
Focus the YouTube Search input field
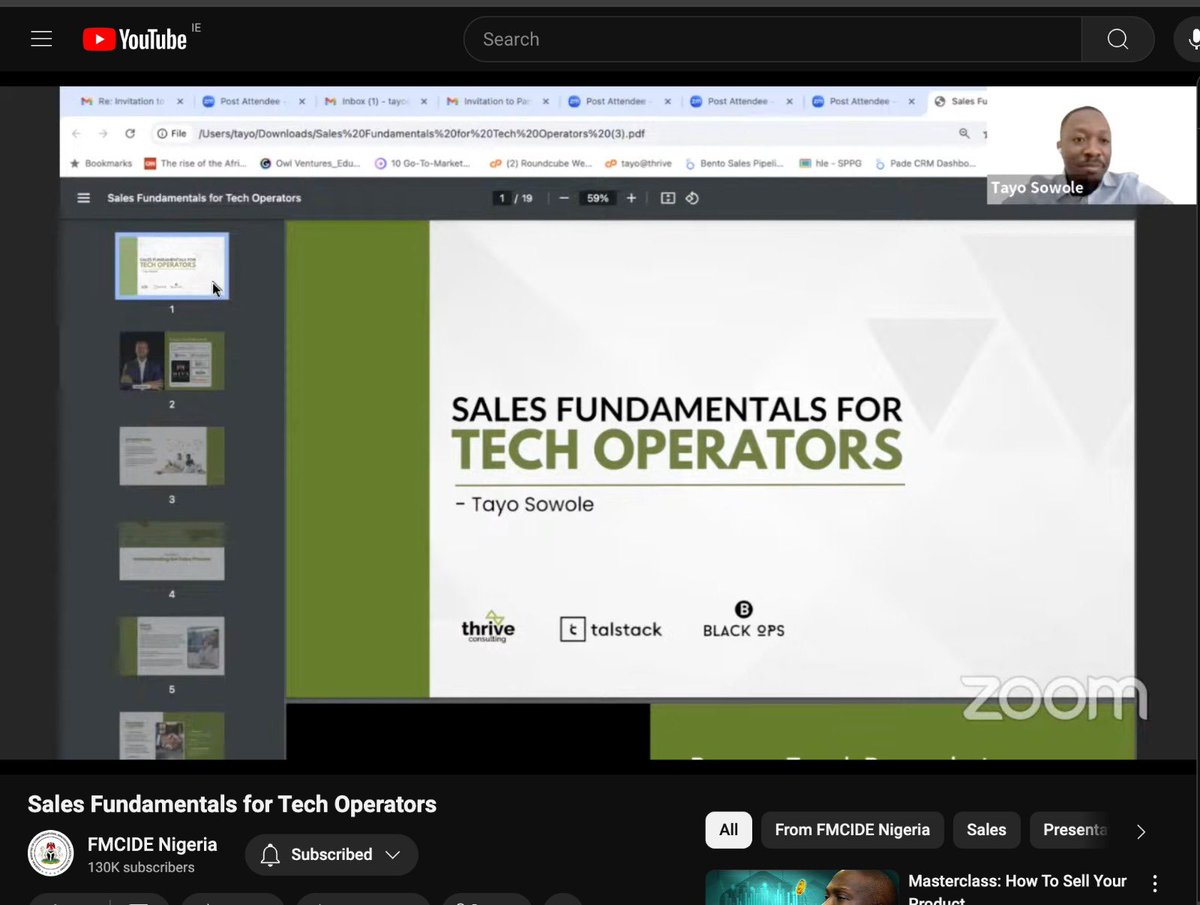[773, 39]
